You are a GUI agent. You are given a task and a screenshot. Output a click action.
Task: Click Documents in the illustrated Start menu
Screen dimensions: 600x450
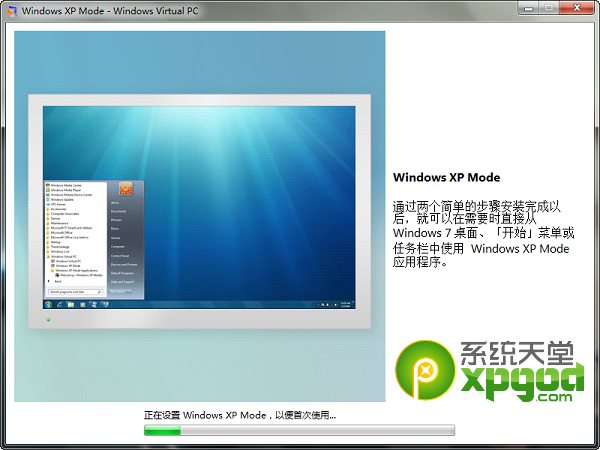119,211
